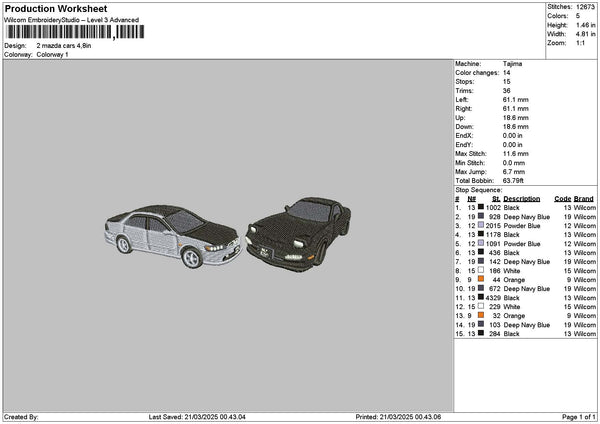Select the white swatch in stop 8
The image size is (600, 424).
click(x=481, y=270)
